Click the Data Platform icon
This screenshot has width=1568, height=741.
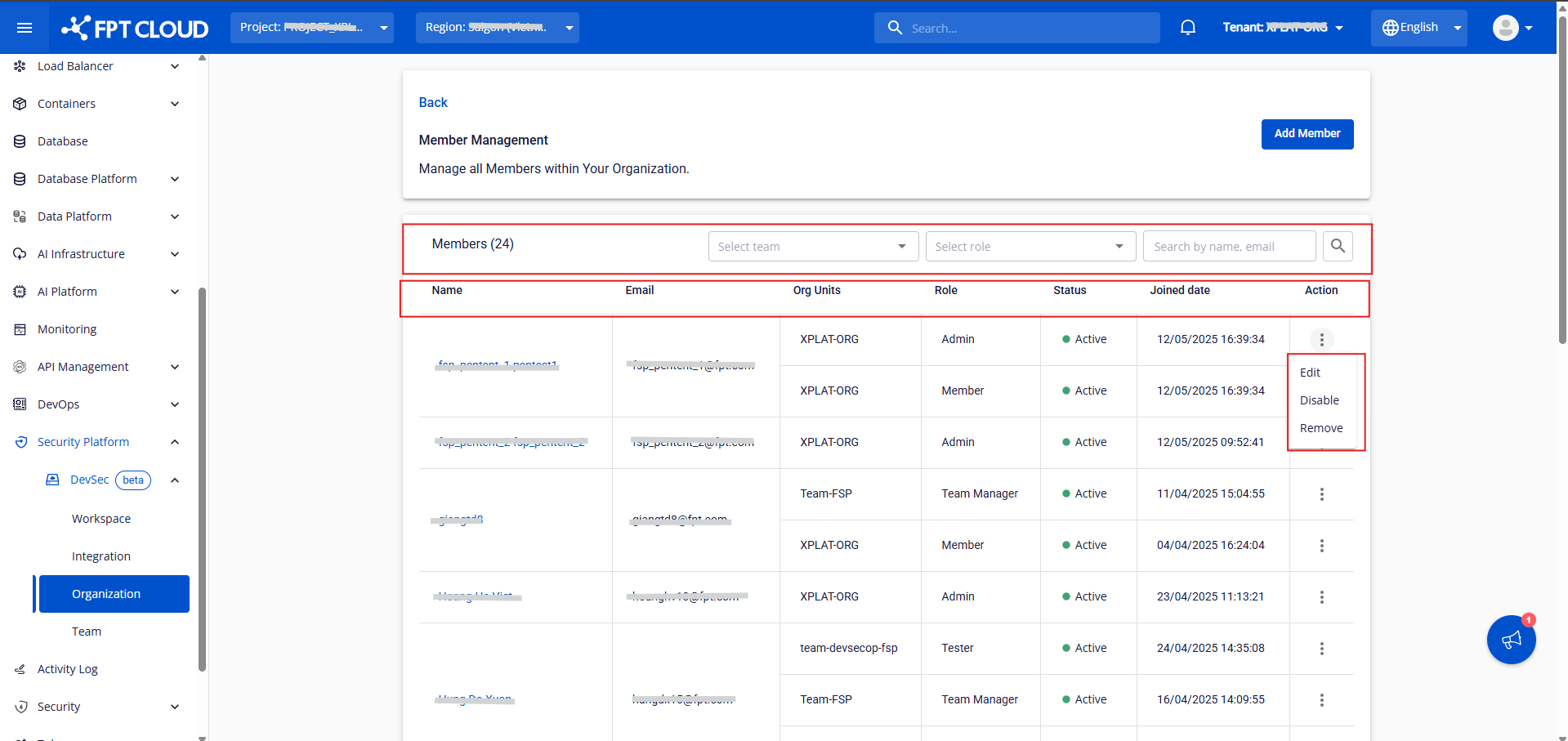tap(20, 216)
